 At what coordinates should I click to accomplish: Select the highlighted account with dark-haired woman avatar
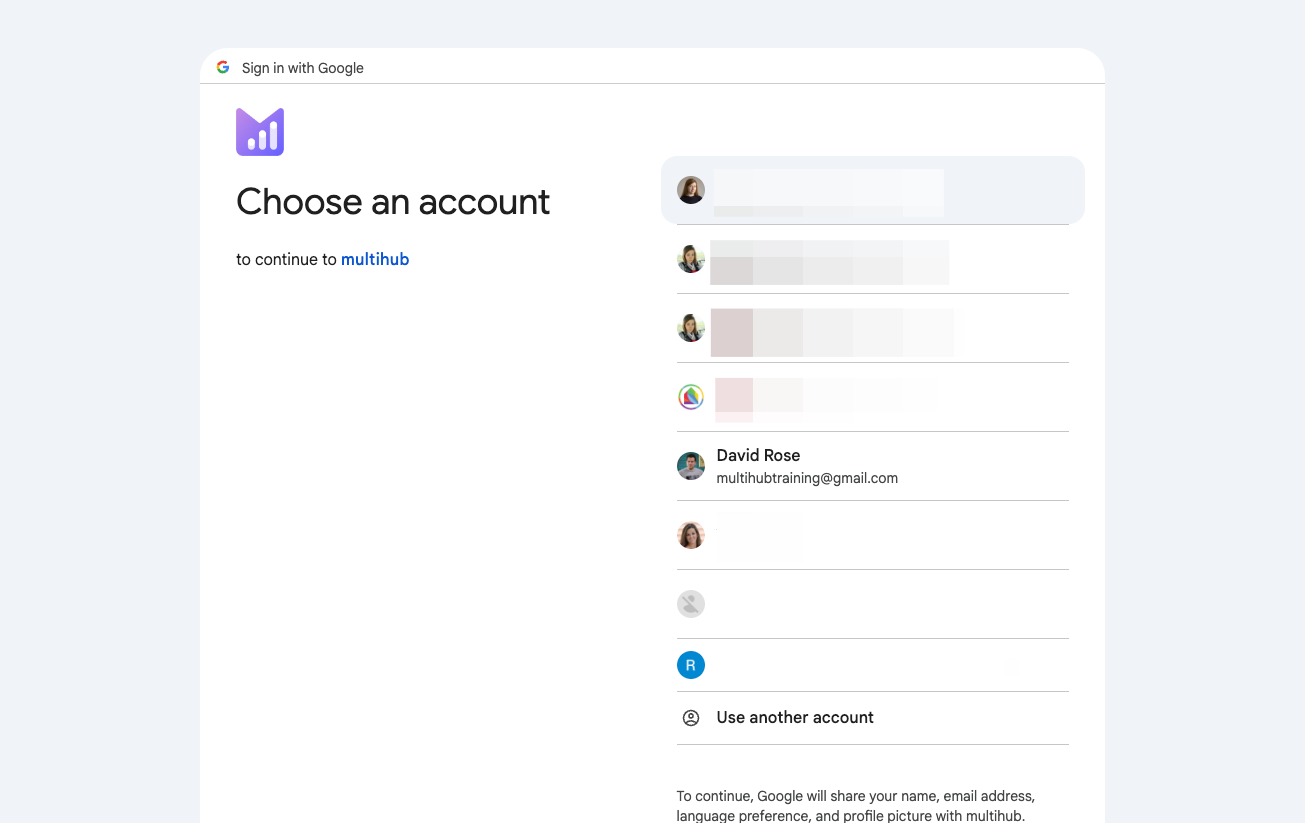(873, 190)
